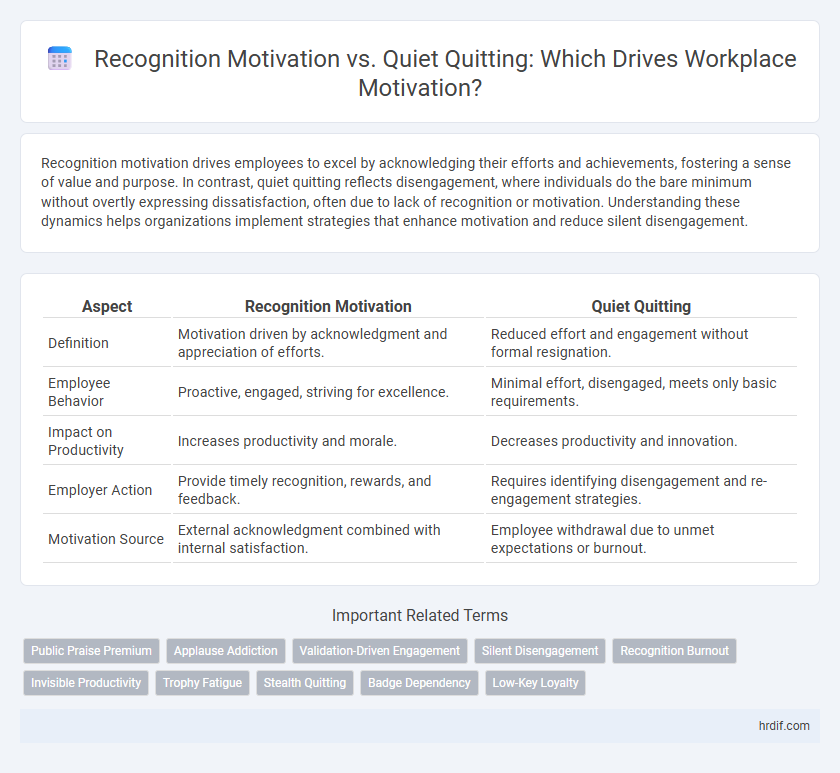Select the Quiet Quitting column header

click(x=641, y=306)
